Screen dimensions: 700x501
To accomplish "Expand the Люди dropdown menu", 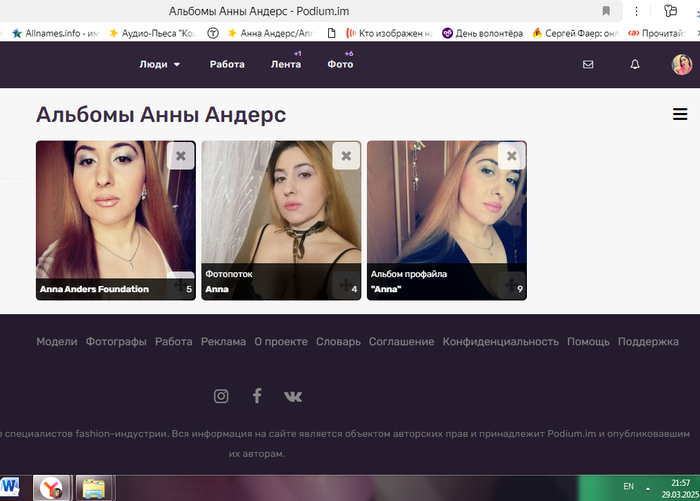I will (160, 64).
